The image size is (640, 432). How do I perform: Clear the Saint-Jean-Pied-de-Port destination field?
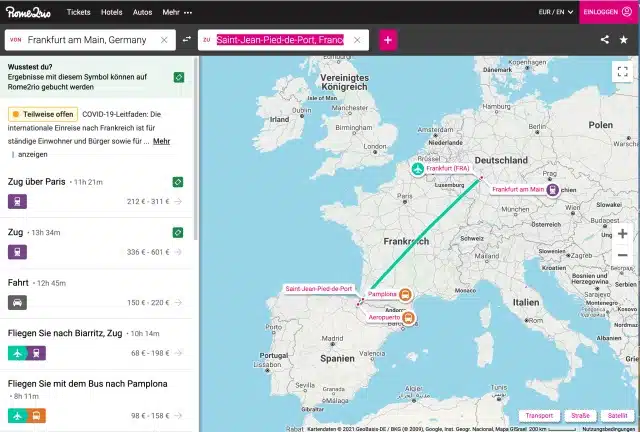pyautogui.click(x=357, y=40)
